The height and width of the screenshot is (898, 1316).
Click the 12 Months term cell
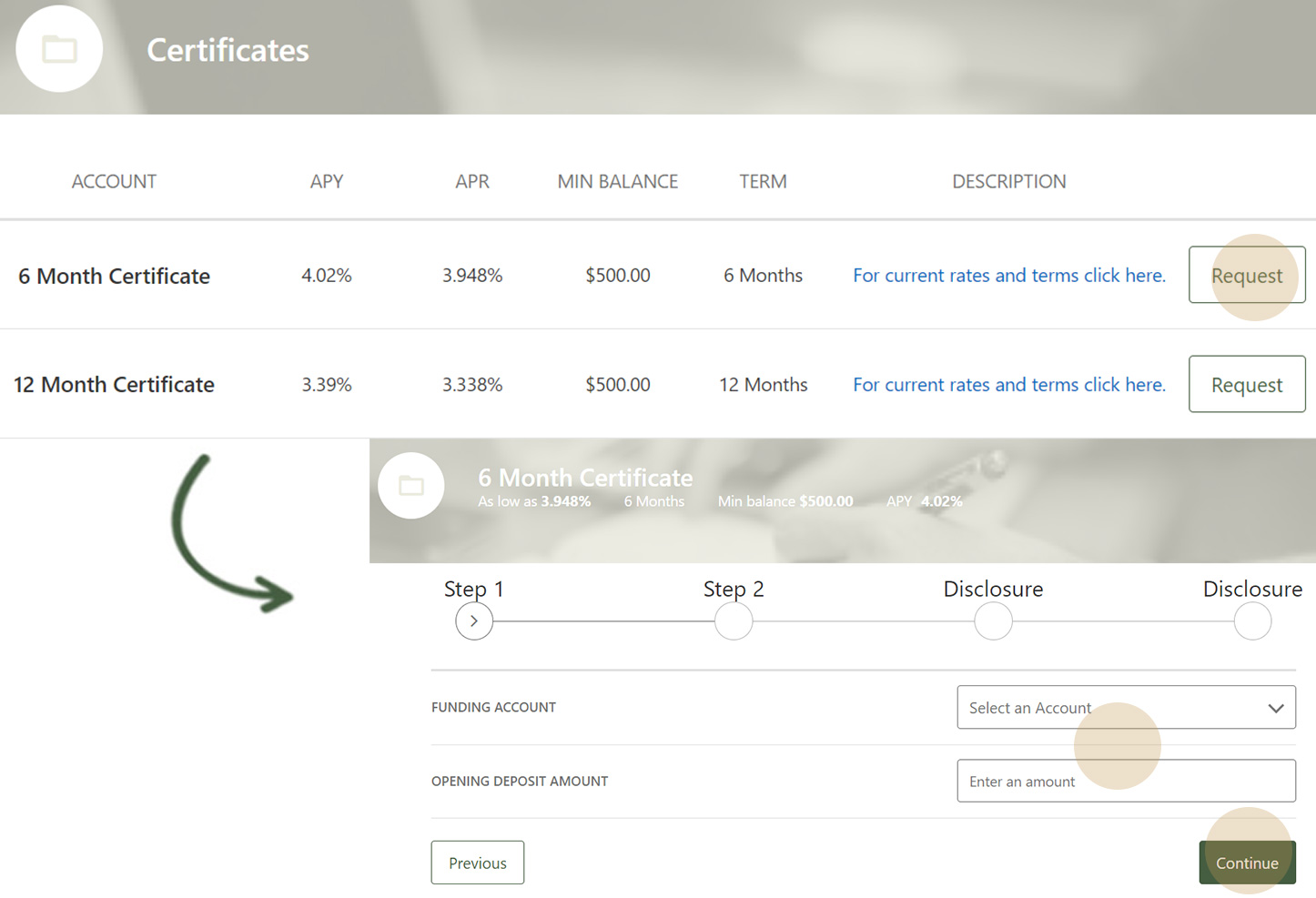pos(763,384)
